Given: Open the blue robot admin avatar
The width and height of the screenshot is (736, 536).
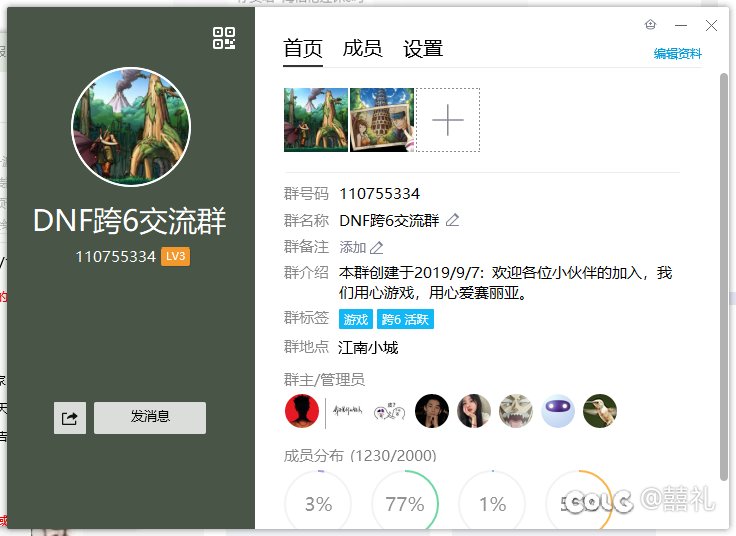Looking at the screenshot, I should pos(558,411).
